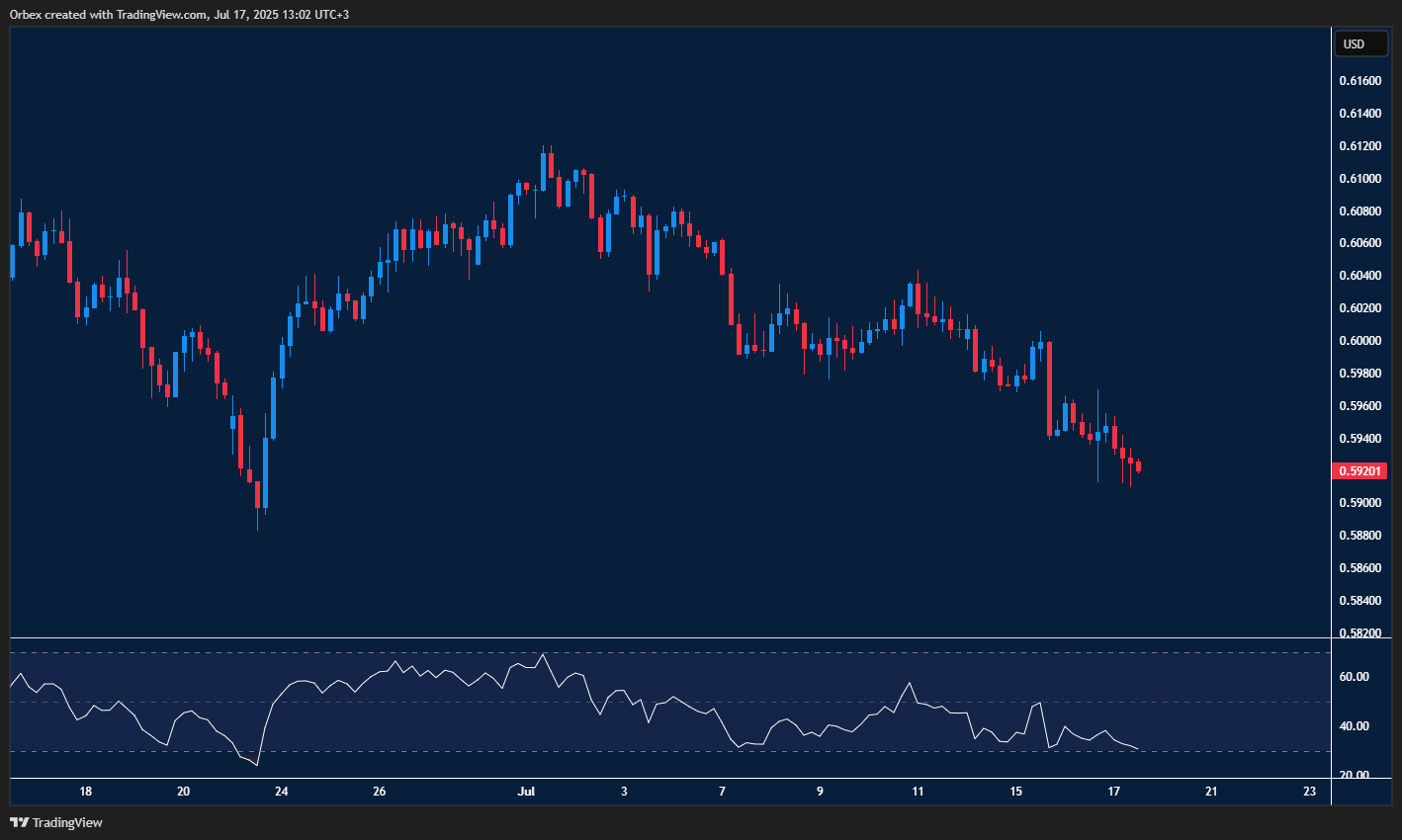Click the 60.00 RSI scale label
This screenshot has height=840, width=1402.
[x=1355, y=677]
